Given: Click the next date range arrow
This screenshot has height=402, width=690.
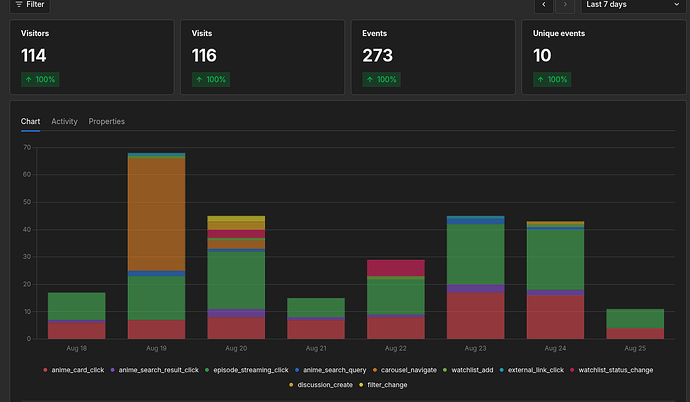Looking at the screenshot, I should (x=565, y=5).
